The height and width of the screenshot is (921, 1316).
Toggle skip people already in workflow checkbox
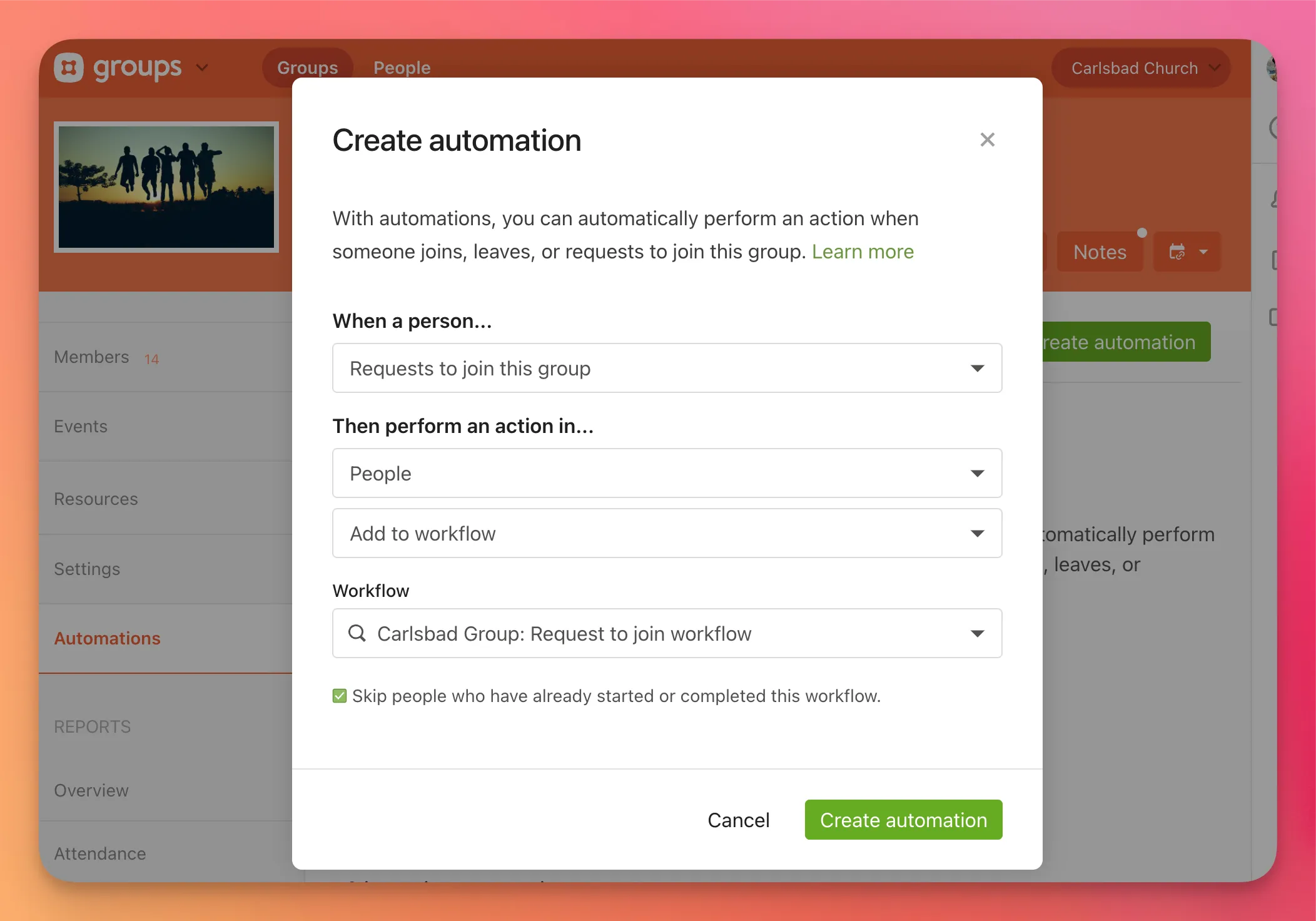[340, 696]
